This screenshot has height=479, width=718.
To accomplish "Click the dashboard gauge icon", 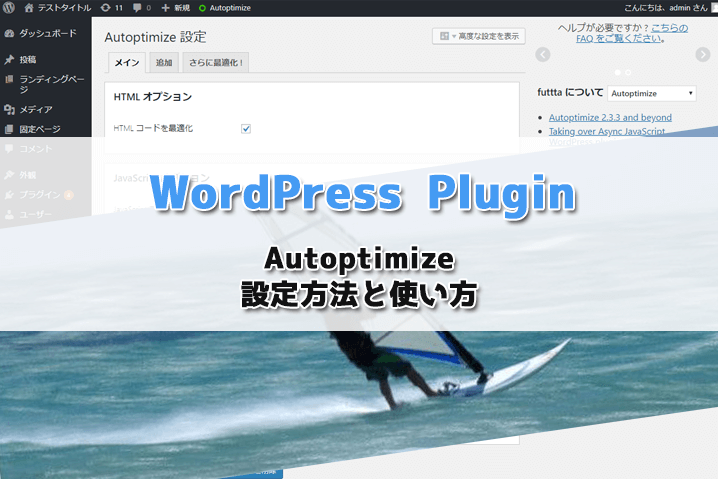I will click(9, 33).
